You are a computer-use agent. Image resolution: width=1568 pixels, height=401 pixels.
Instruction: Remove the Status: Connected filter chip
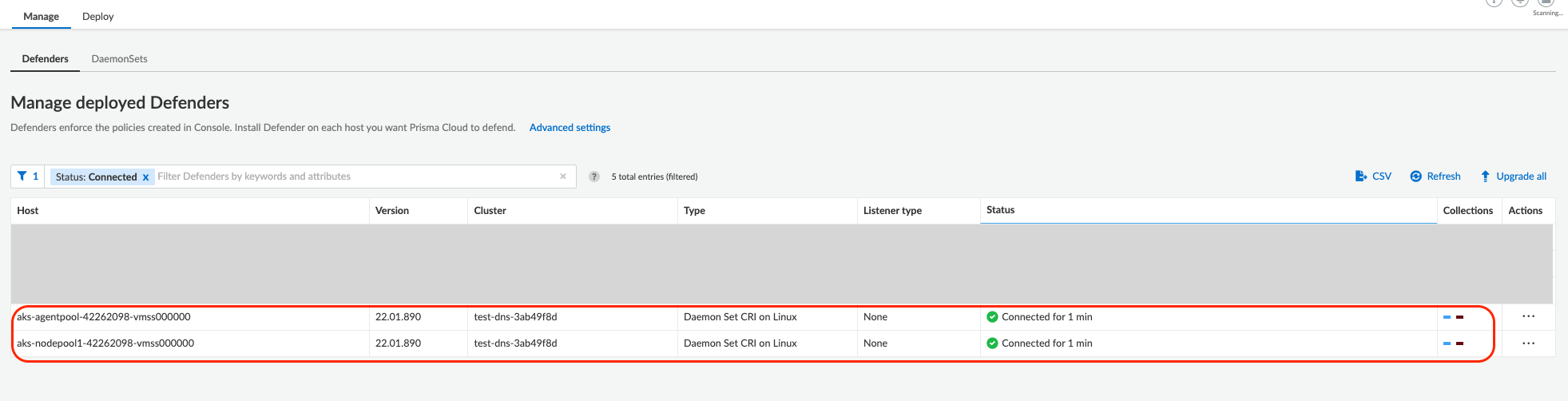145,177
